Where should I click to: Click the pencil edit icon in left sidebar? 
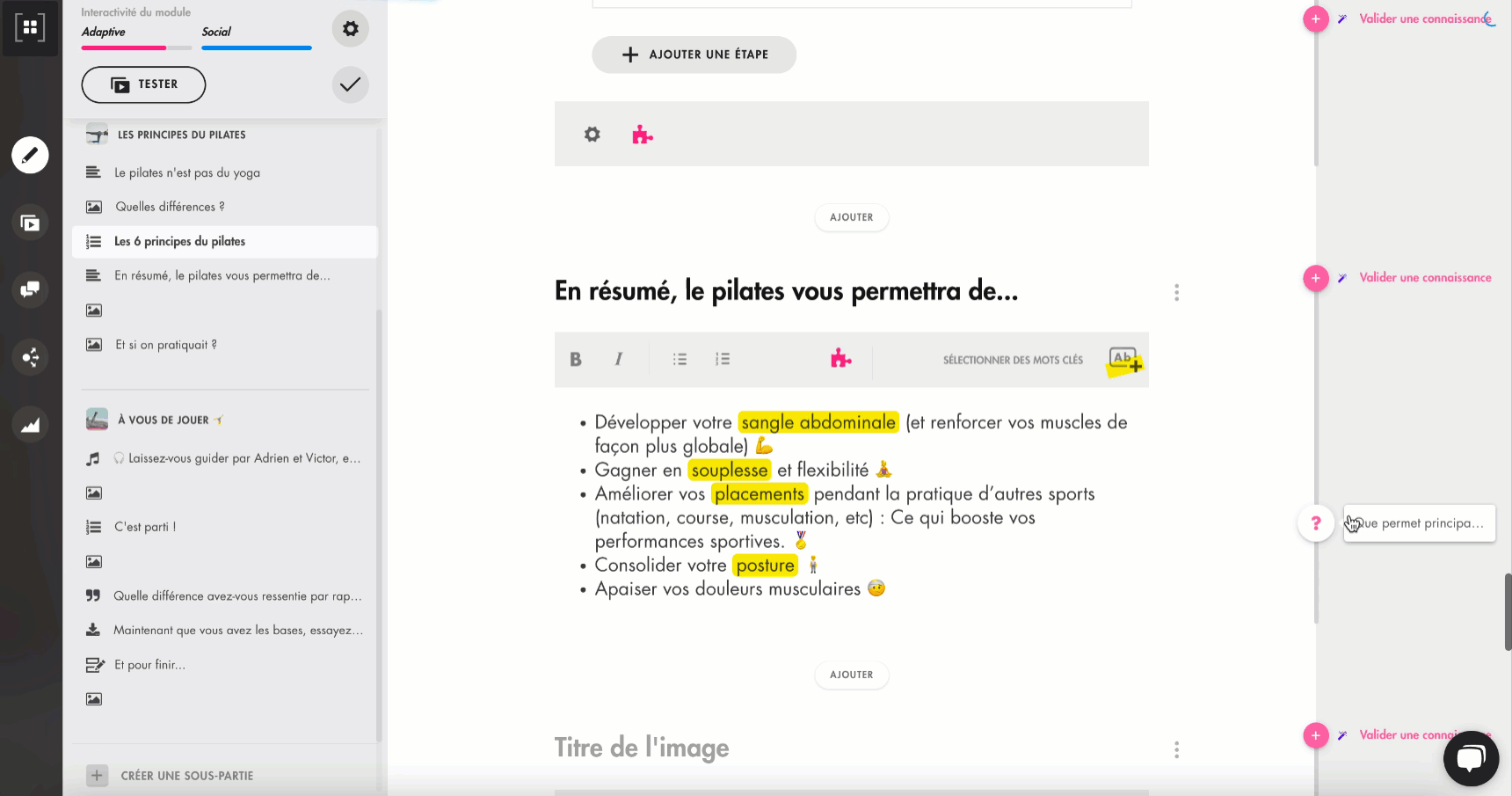30,156
